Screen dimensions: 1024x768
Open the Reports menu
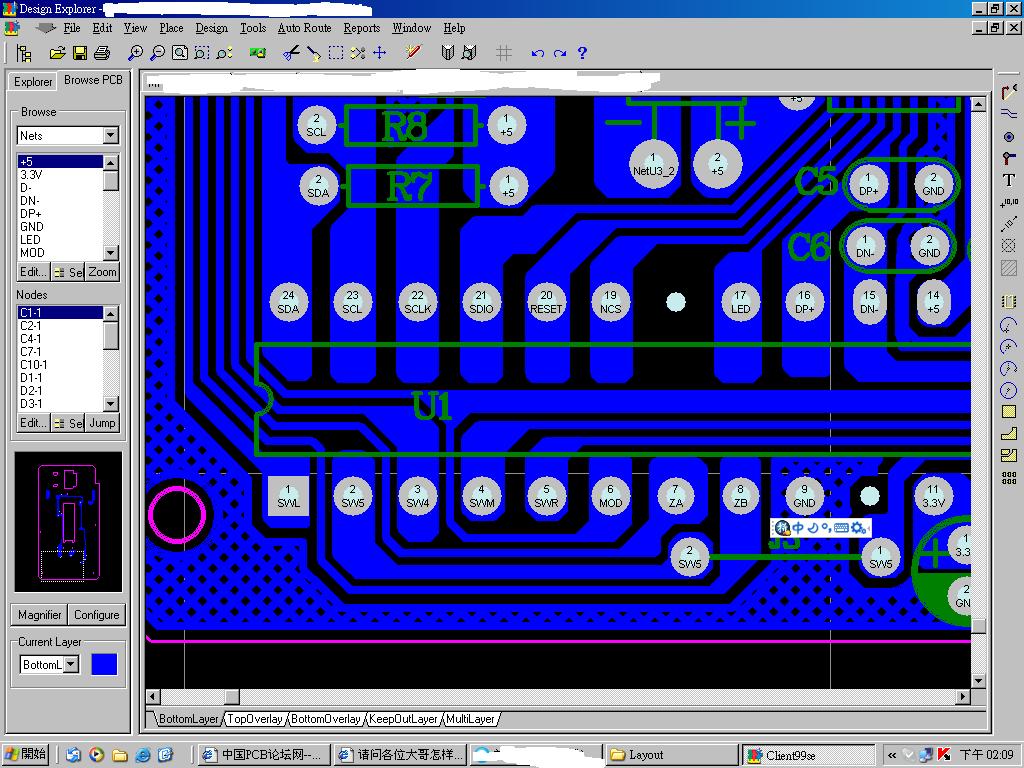point(362,28)
